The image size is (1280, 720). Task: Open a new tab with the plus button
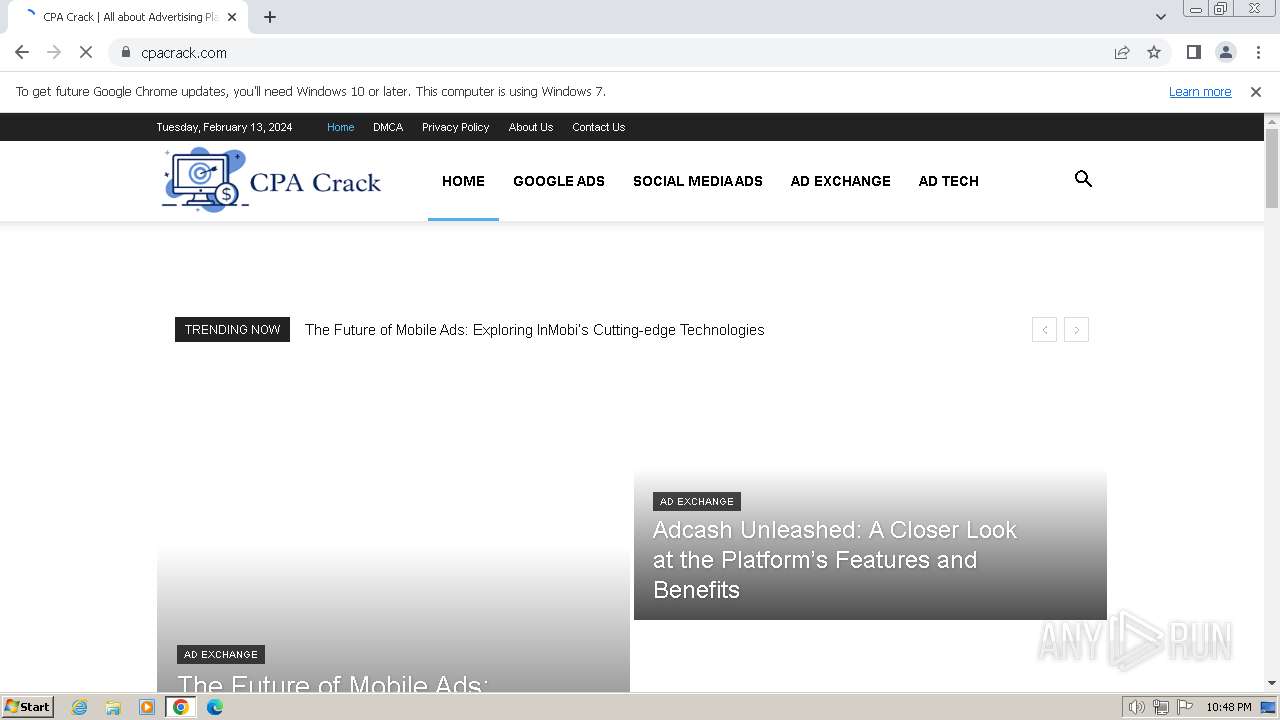coord(270,17)
